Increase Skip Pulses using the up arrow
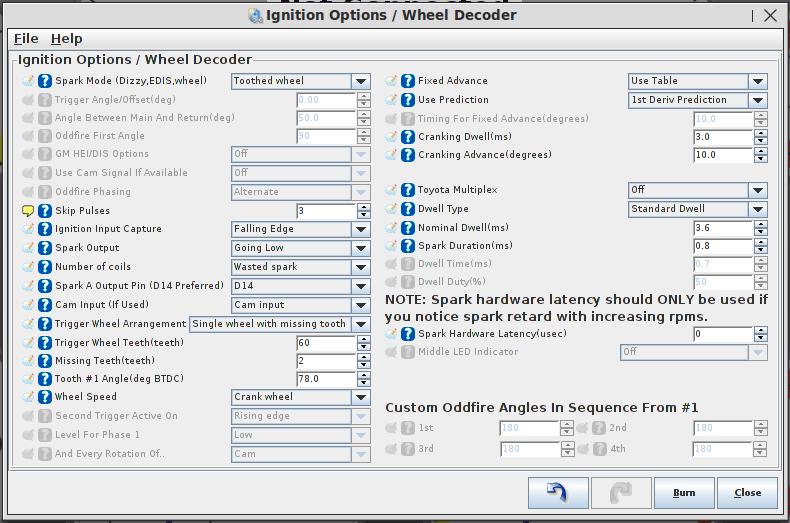This screenshot has width=790, height=523. [x=363, y=207]
